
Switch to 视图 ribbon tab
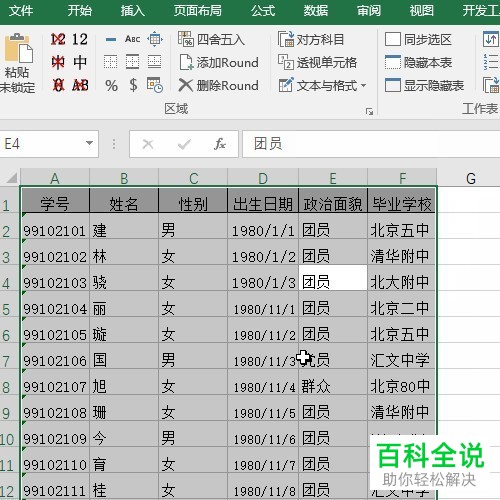click(x=421, y=11)
